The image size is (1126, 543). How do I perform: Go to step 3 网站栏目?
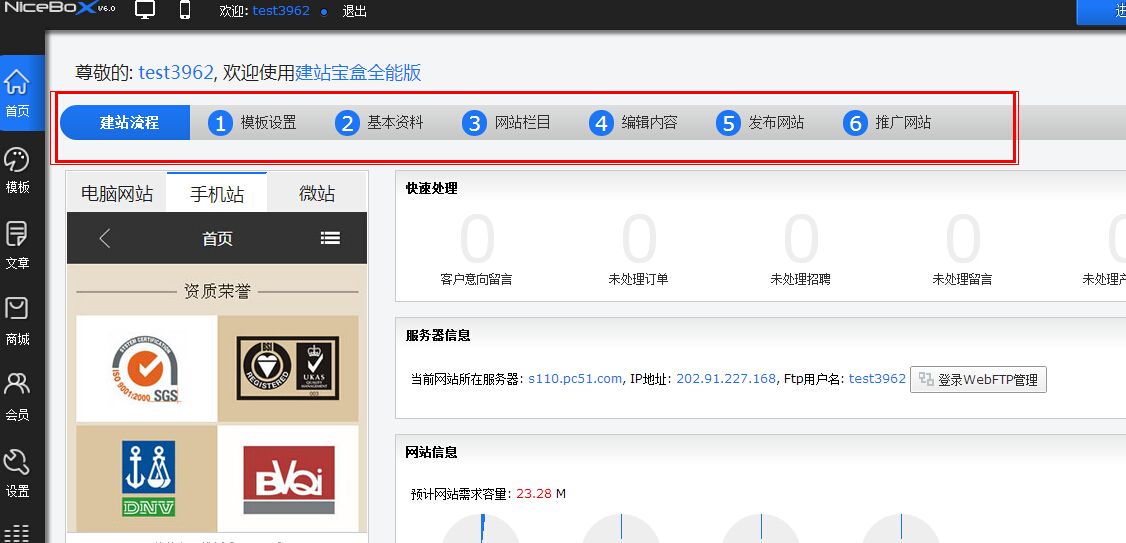coord(507,123)
